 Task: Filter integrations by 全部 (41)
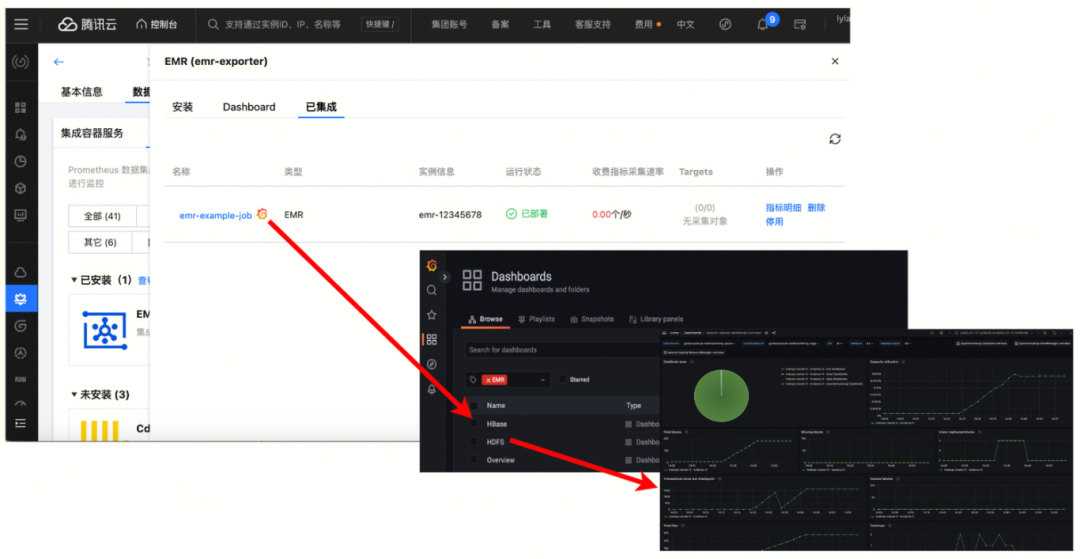[102, 216]
